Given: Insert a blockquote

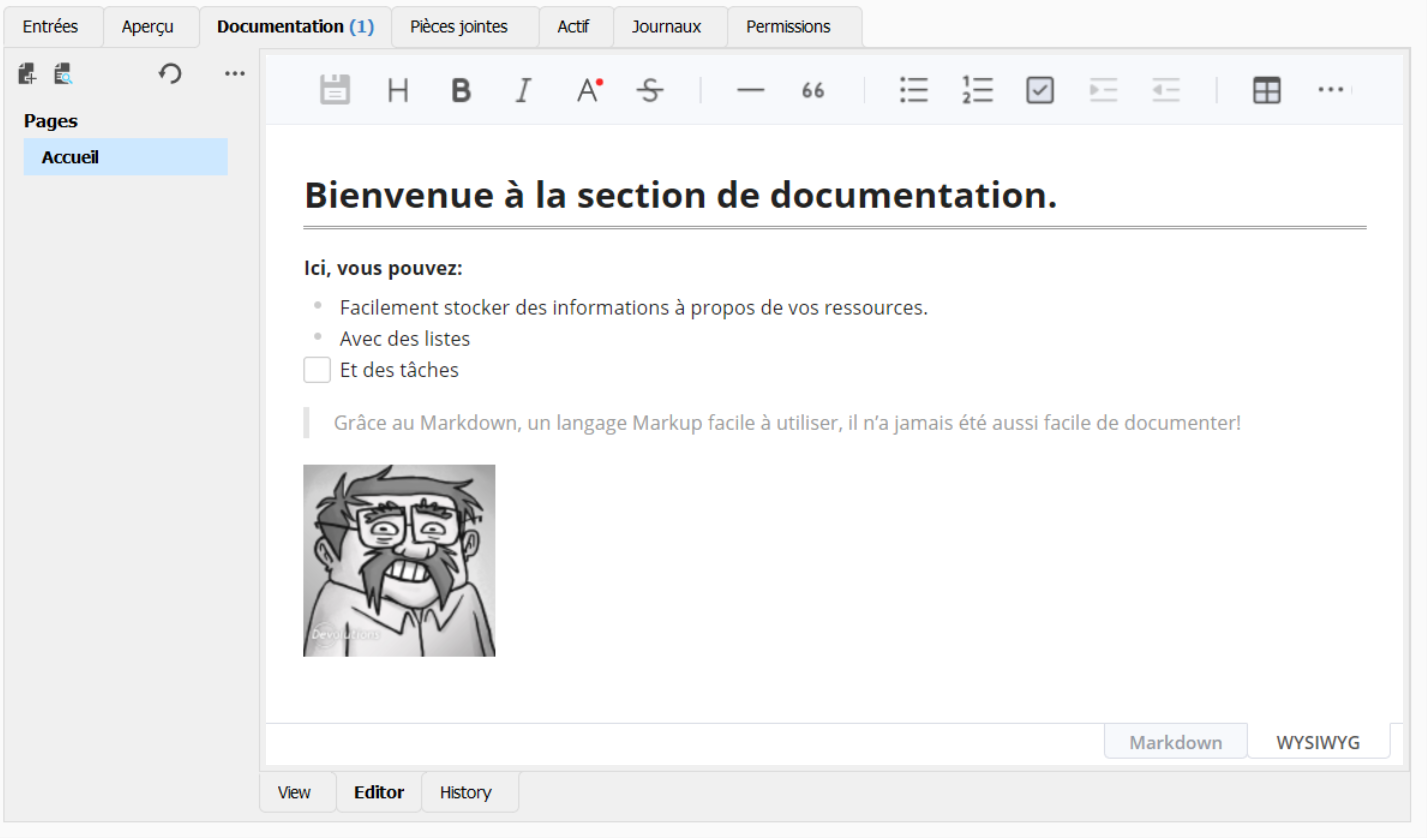Looking at the screenshot, I should point(811,90).
